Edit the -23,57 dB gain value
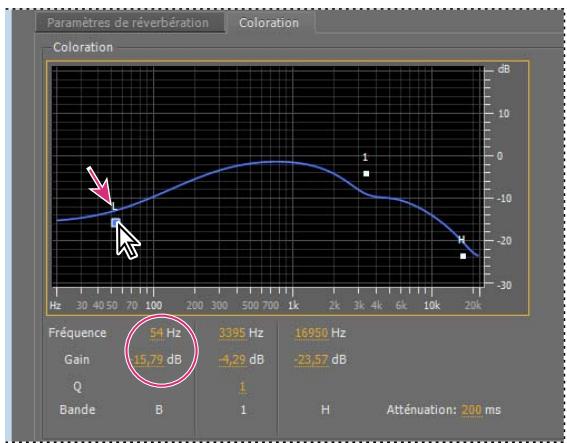The image size is (567, 443). pyautogui.click(x=311, y=360)
